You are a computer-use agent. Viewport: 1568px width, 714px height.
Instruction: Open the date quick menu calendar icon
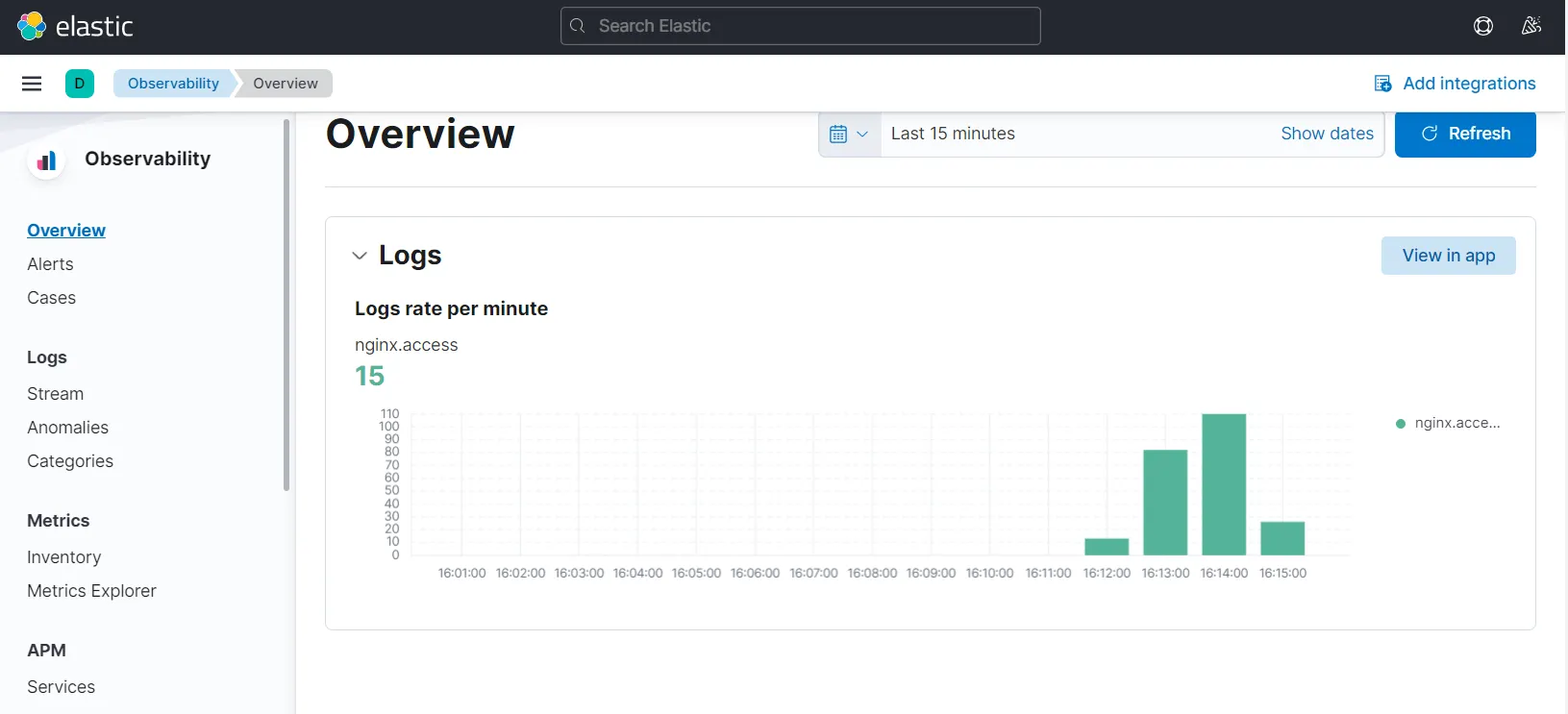click(849, 134)
